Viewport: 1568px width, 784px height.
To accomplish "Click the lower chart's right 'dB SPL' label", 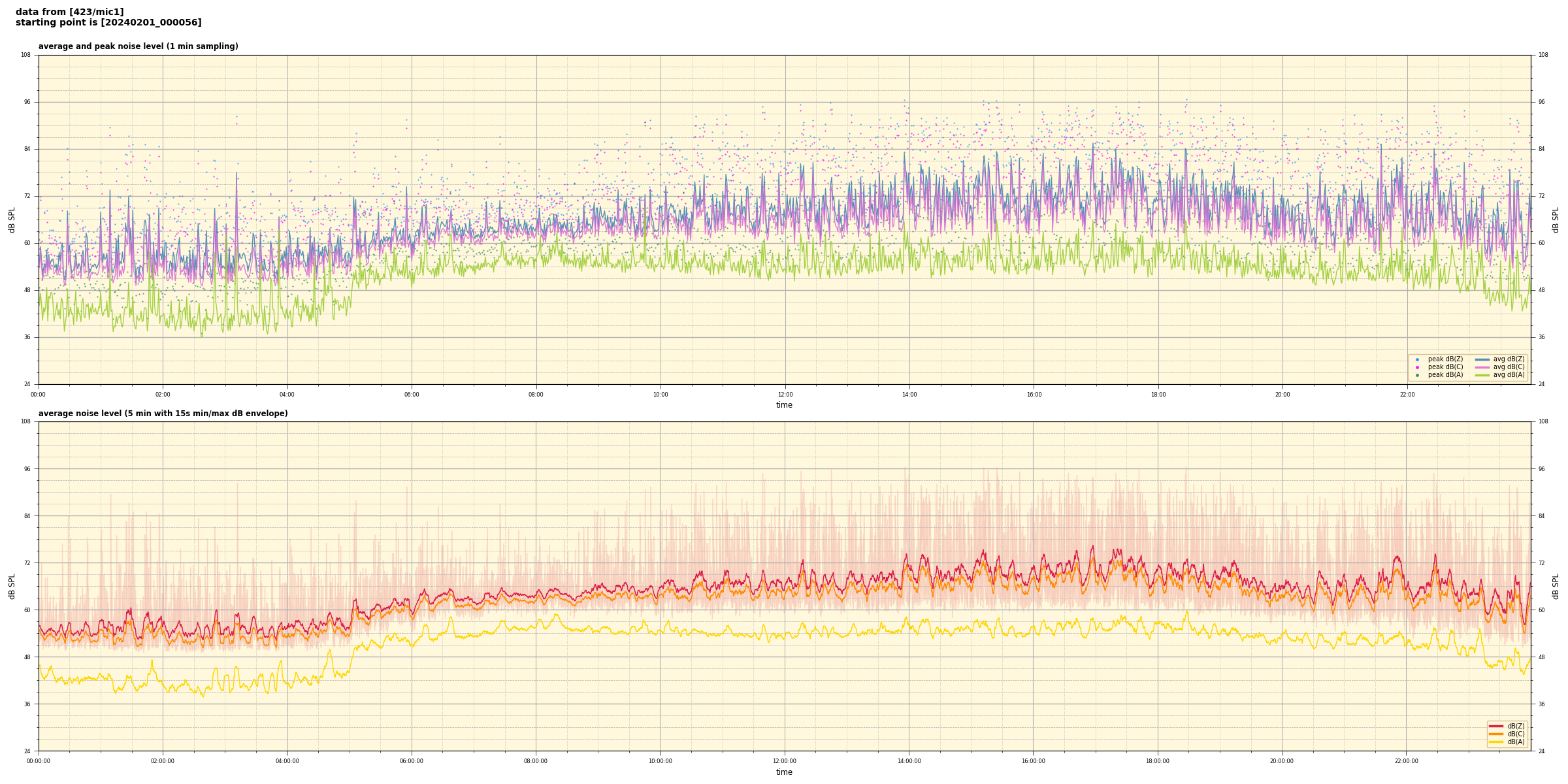I will (1556, 586).
